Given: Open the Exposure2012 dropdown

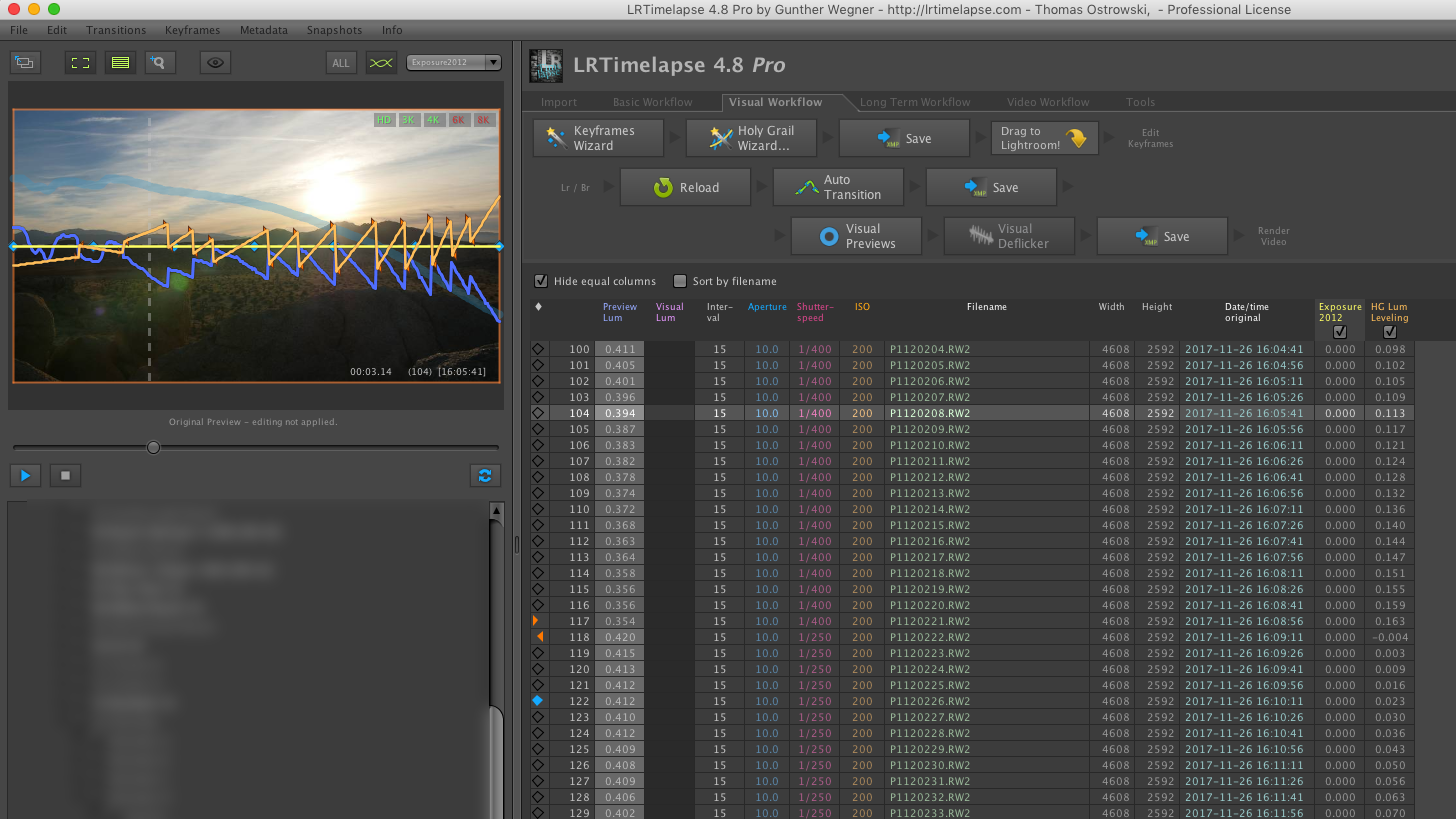Looking at the screenshot, I should pos(453,62).
